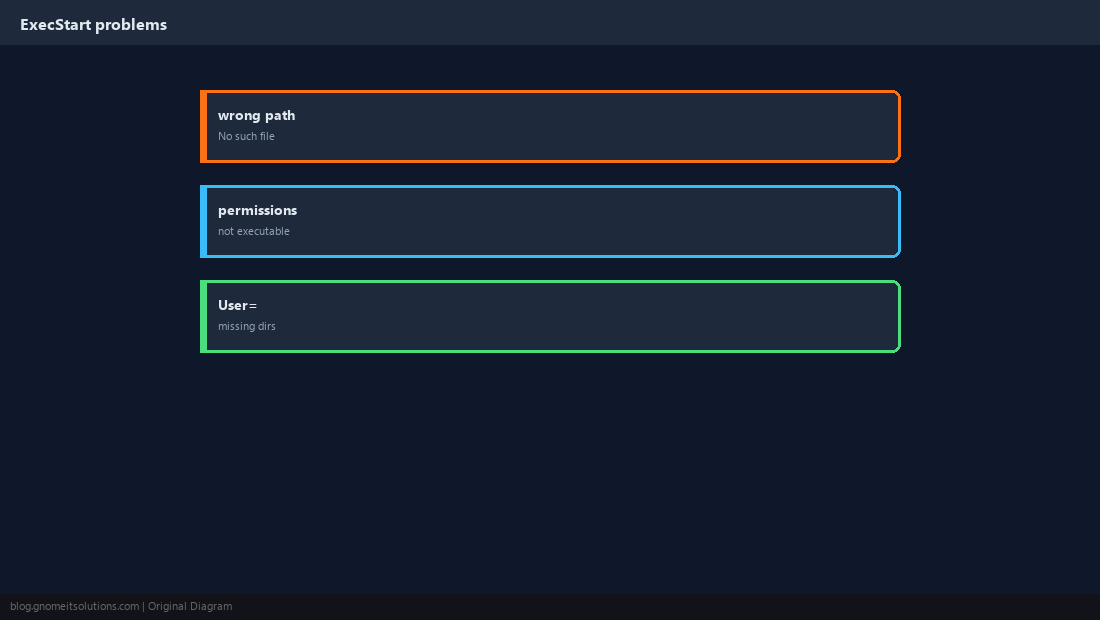Viewport: 1100px width, 620px height.
Task: Select the 'No such file' subtitle text
Action: pyautogui.click(x=246, y=136)
